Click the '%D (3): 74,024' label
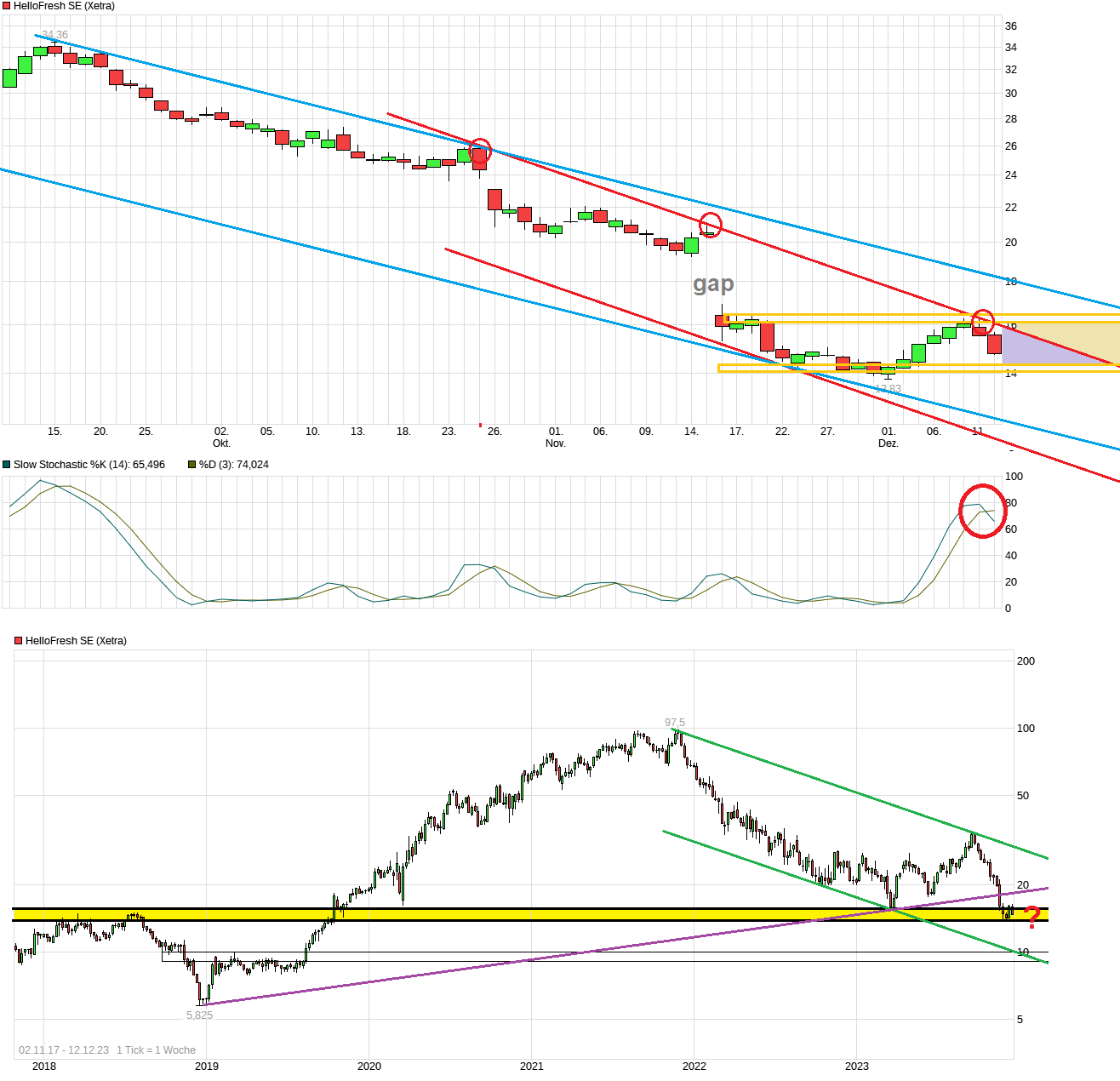The height and width of the screenshot is (1081, 1120). coord(233,465)
